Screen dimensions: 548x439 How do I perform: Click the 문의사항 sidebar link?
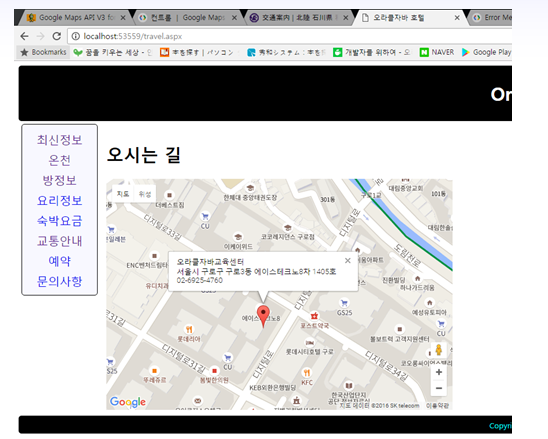(x=60, y=281)
